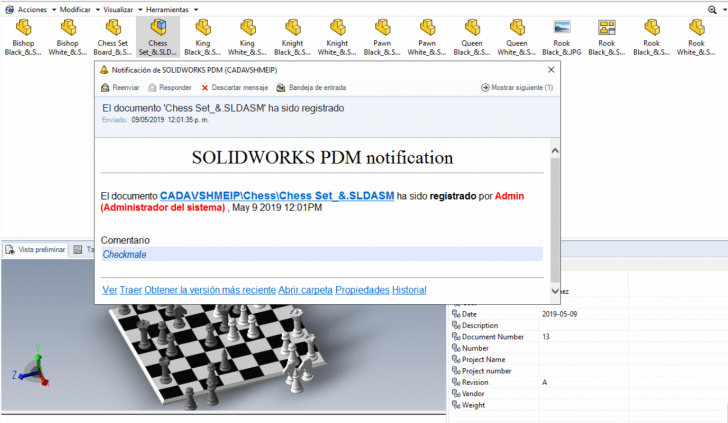Select the Rook Black JPG image file
This screenshot has width=728, height=423.
click(x=562, y=28)
